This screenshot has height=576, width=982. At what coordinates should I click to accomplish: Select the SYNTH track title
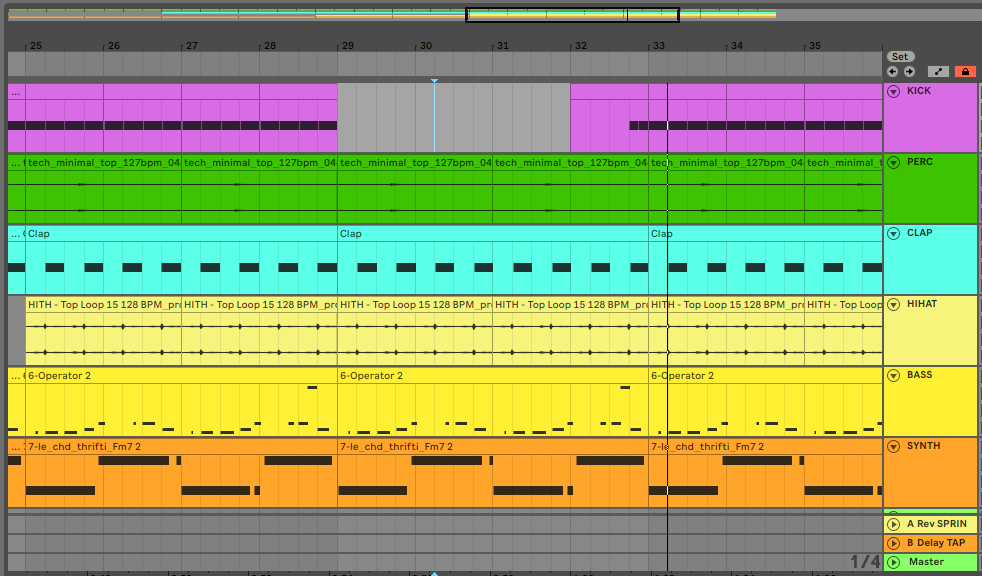pos(923,446)
